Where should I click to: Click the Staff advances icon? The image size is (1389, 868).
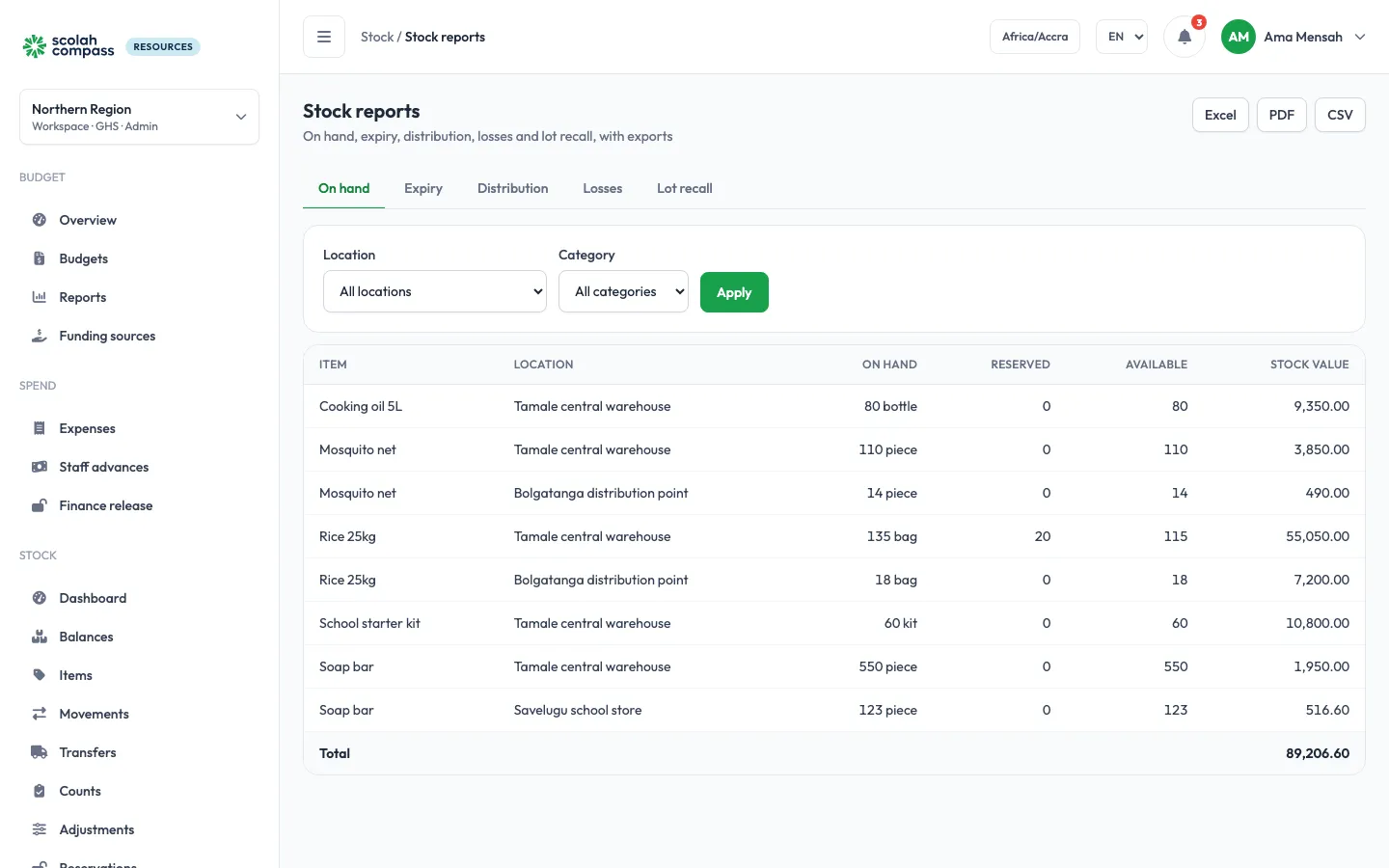40,467
